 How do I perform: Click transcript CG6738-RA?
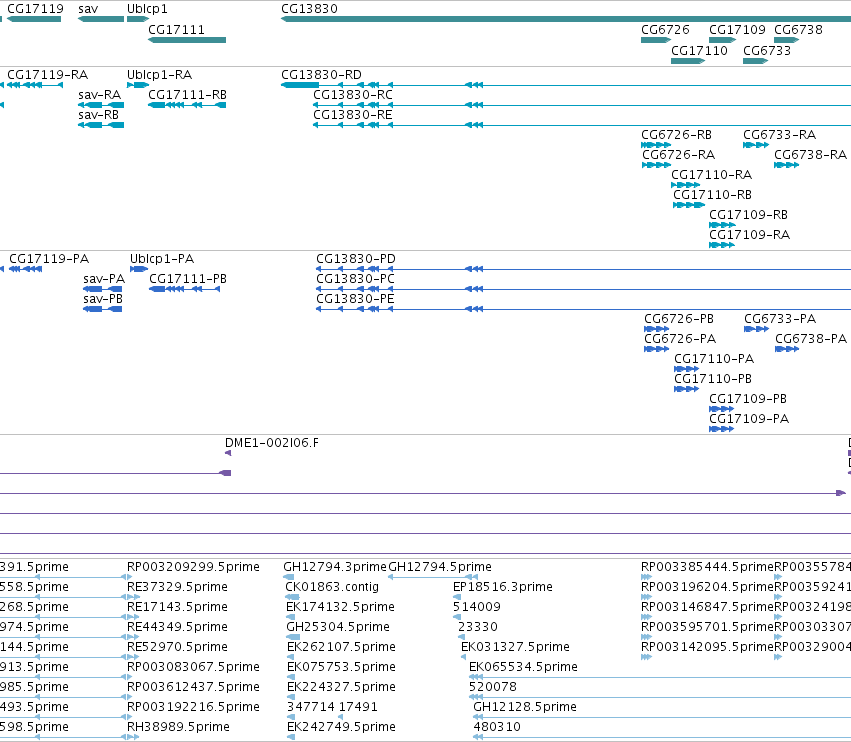click(x=810, y=155)
